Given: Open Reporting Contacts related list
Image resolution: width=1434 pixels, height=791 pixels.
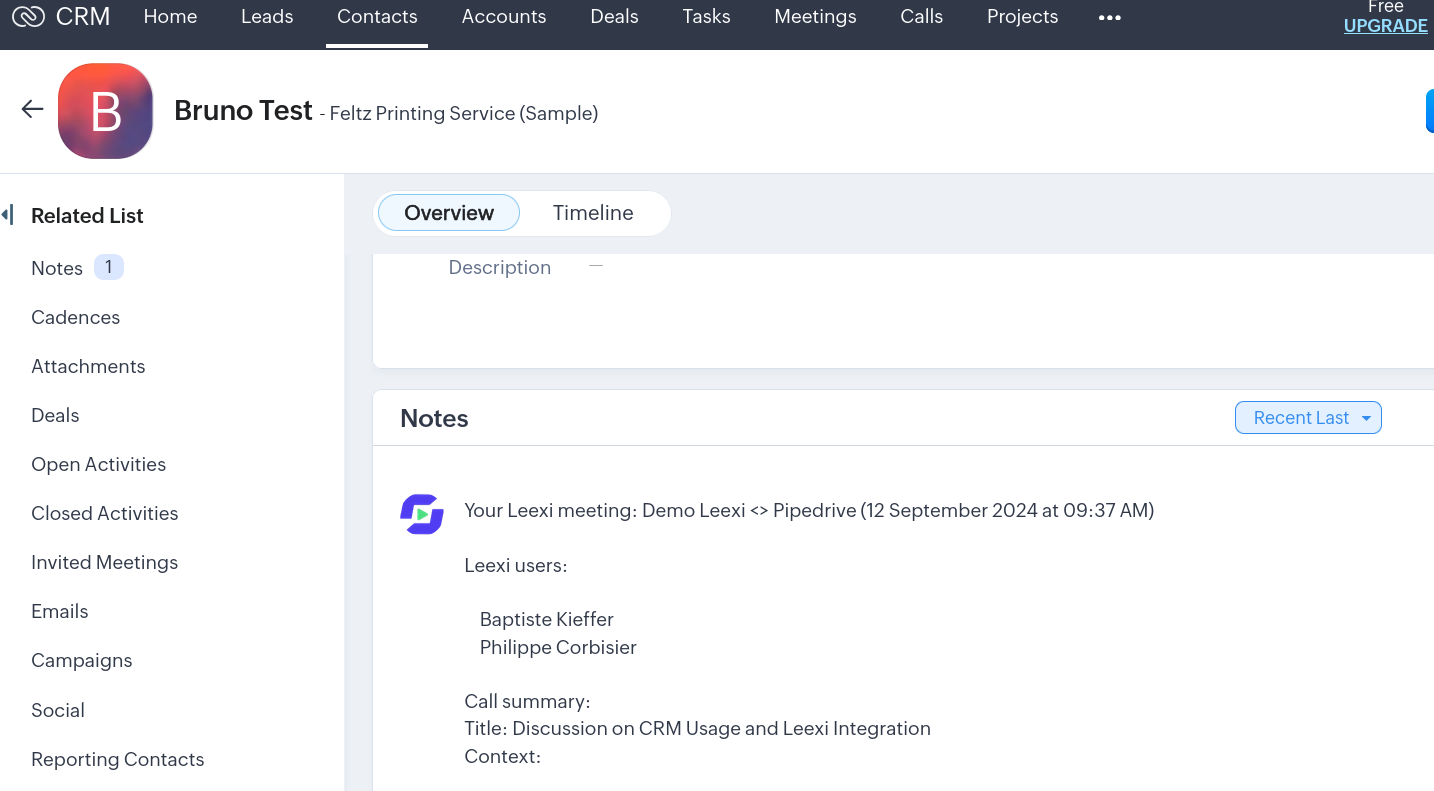Looking at the screenshot, I should [x=118, y=759].
